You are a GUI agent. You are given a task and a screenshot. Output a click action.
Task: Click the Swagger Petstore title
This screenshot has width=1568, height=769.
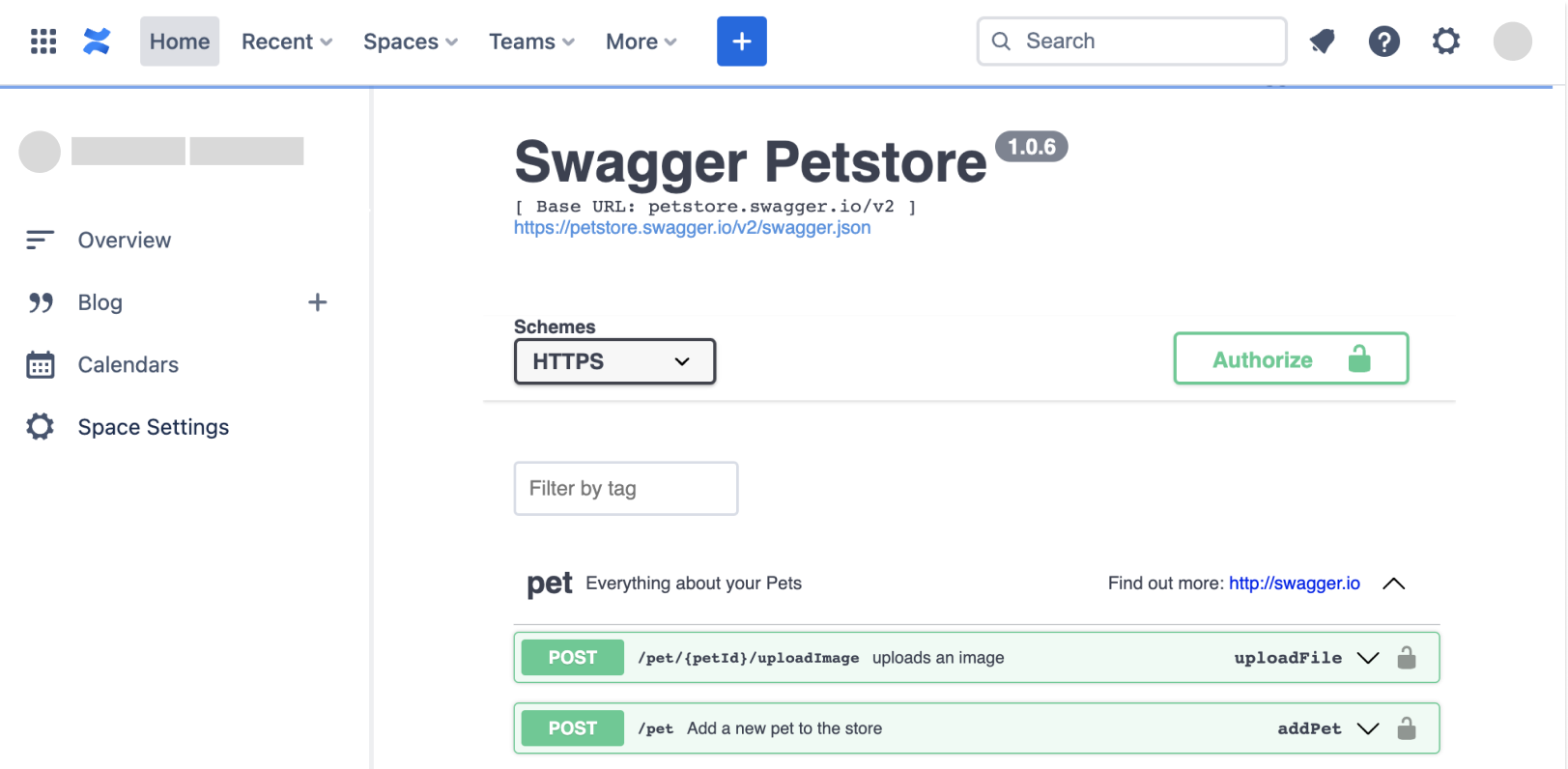point(751,161)
